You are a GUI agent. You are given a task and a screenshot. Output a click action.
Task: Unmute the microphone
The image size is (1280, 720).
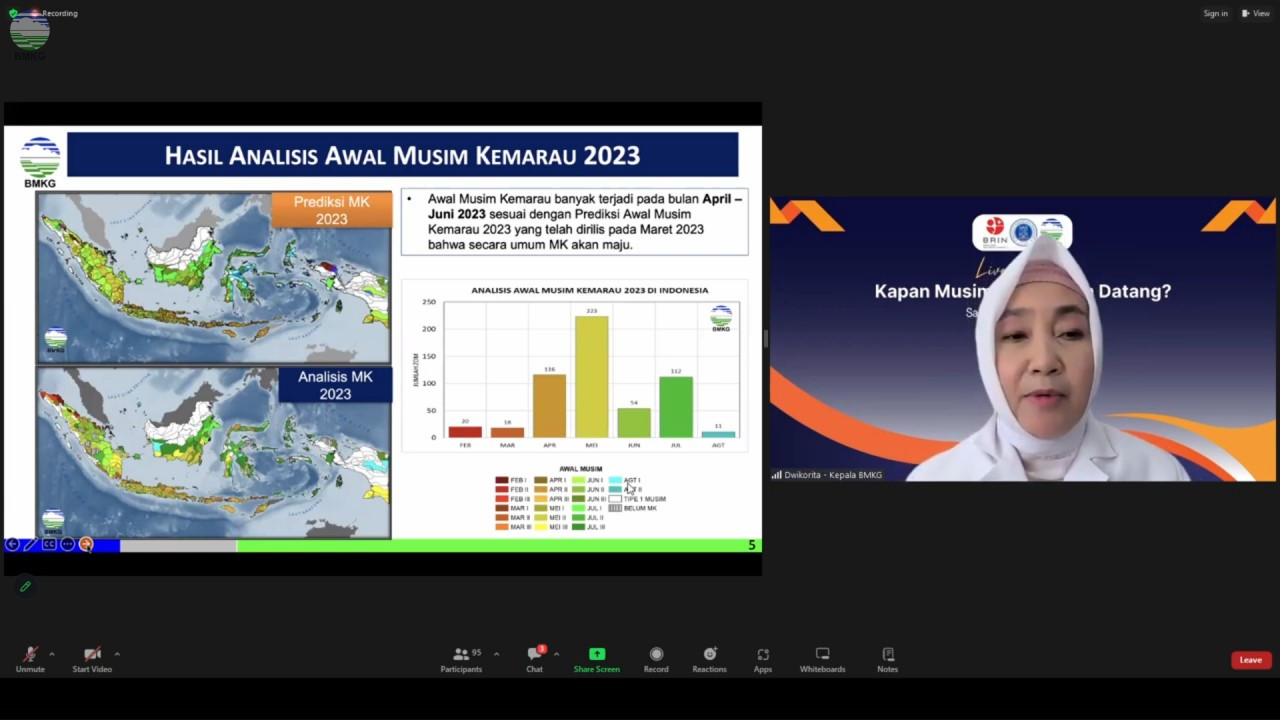coord(30,659)
